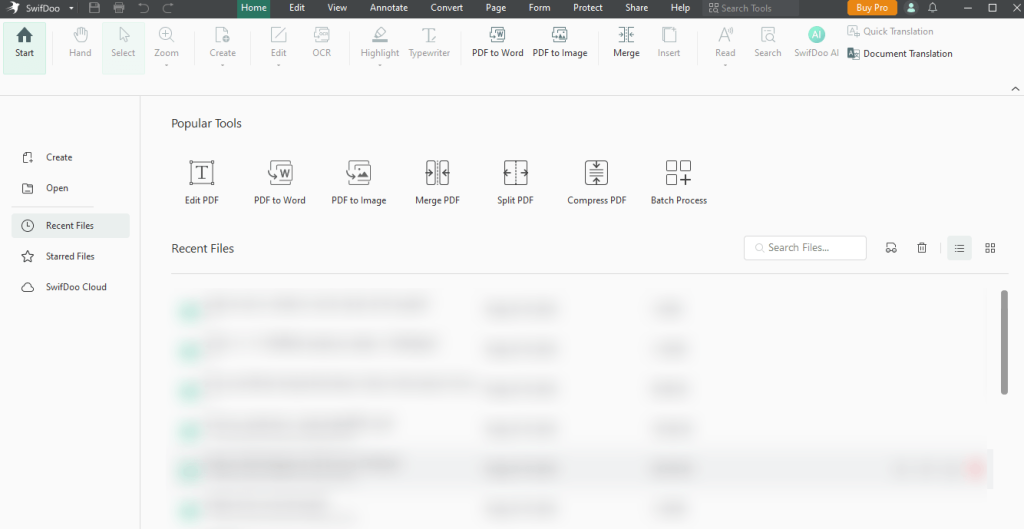Show Starred Files in sidebar
The width and height of the screenshot is (1024, 529).
(58, 257)
